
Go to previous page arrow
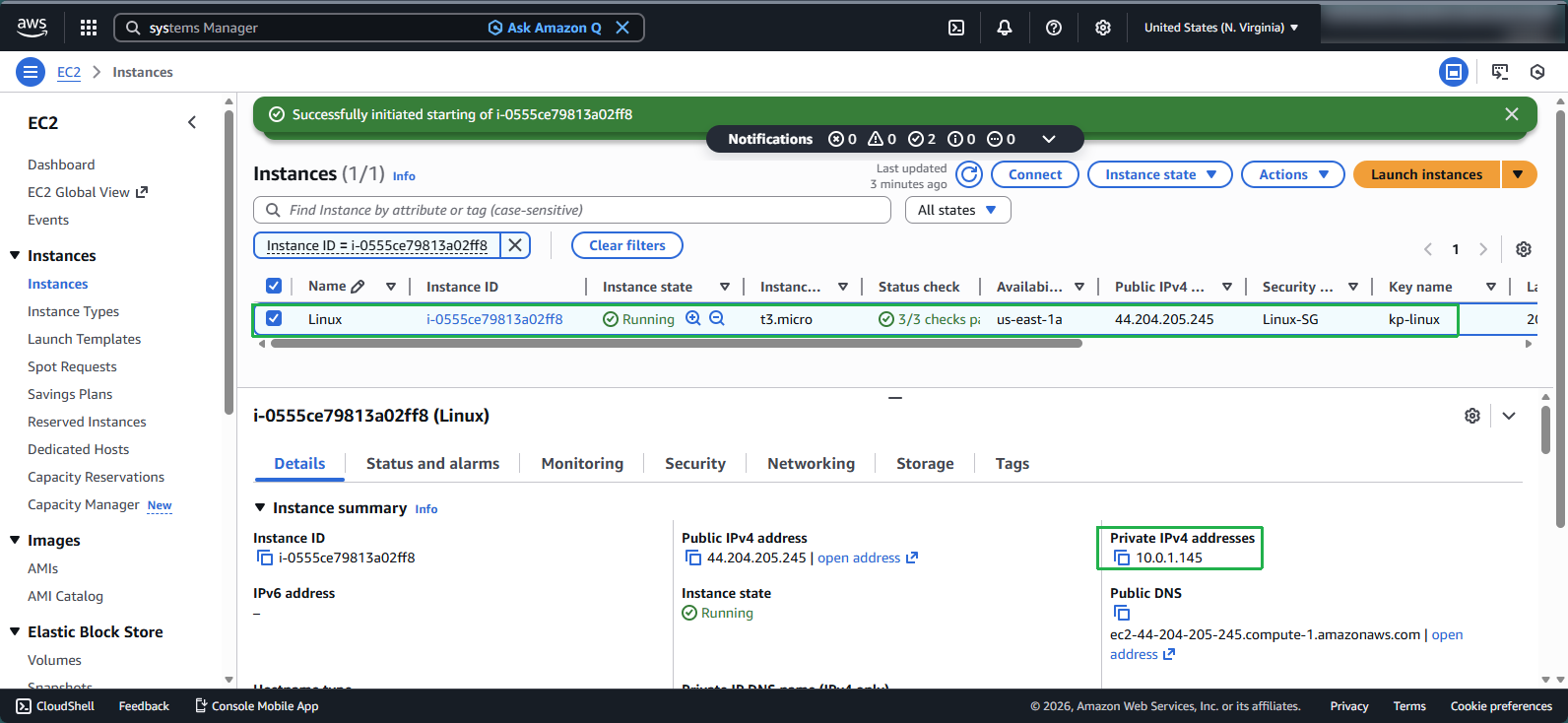[1428, 249]
